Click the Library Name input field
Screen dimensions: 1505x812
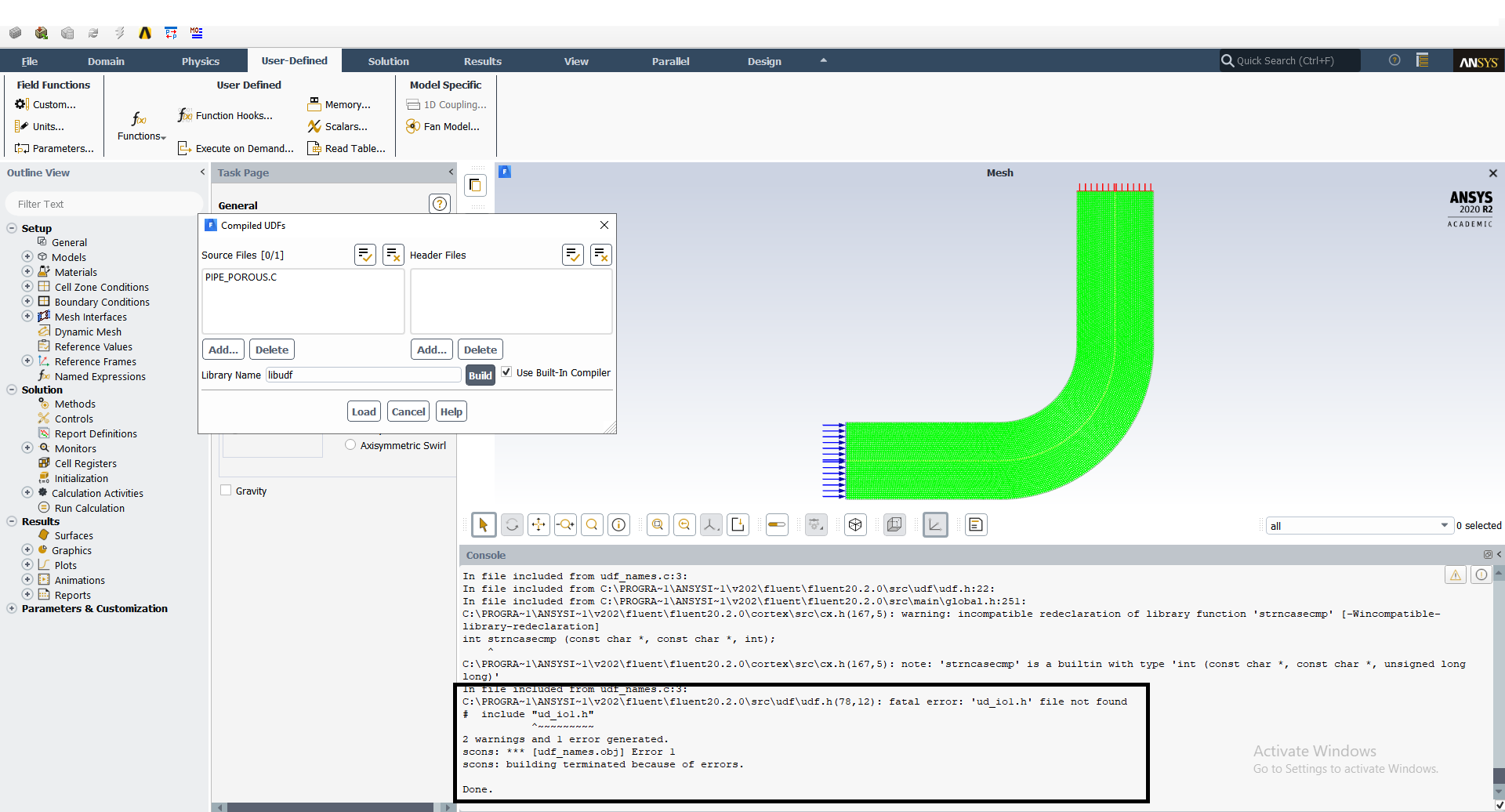click(x=363, y=375)
